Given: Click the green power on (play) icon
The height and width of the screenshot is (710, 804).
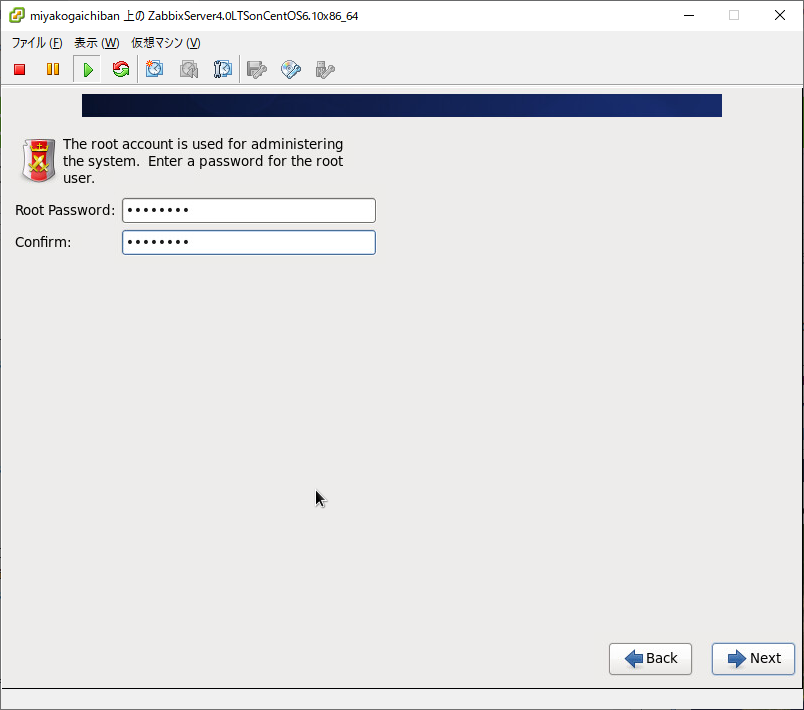Looking at the screenshot, I should tap(88, 69).
